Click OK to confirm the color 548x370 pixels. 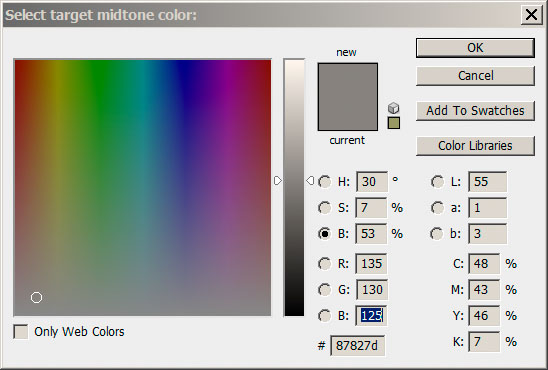tap(475, 48)
